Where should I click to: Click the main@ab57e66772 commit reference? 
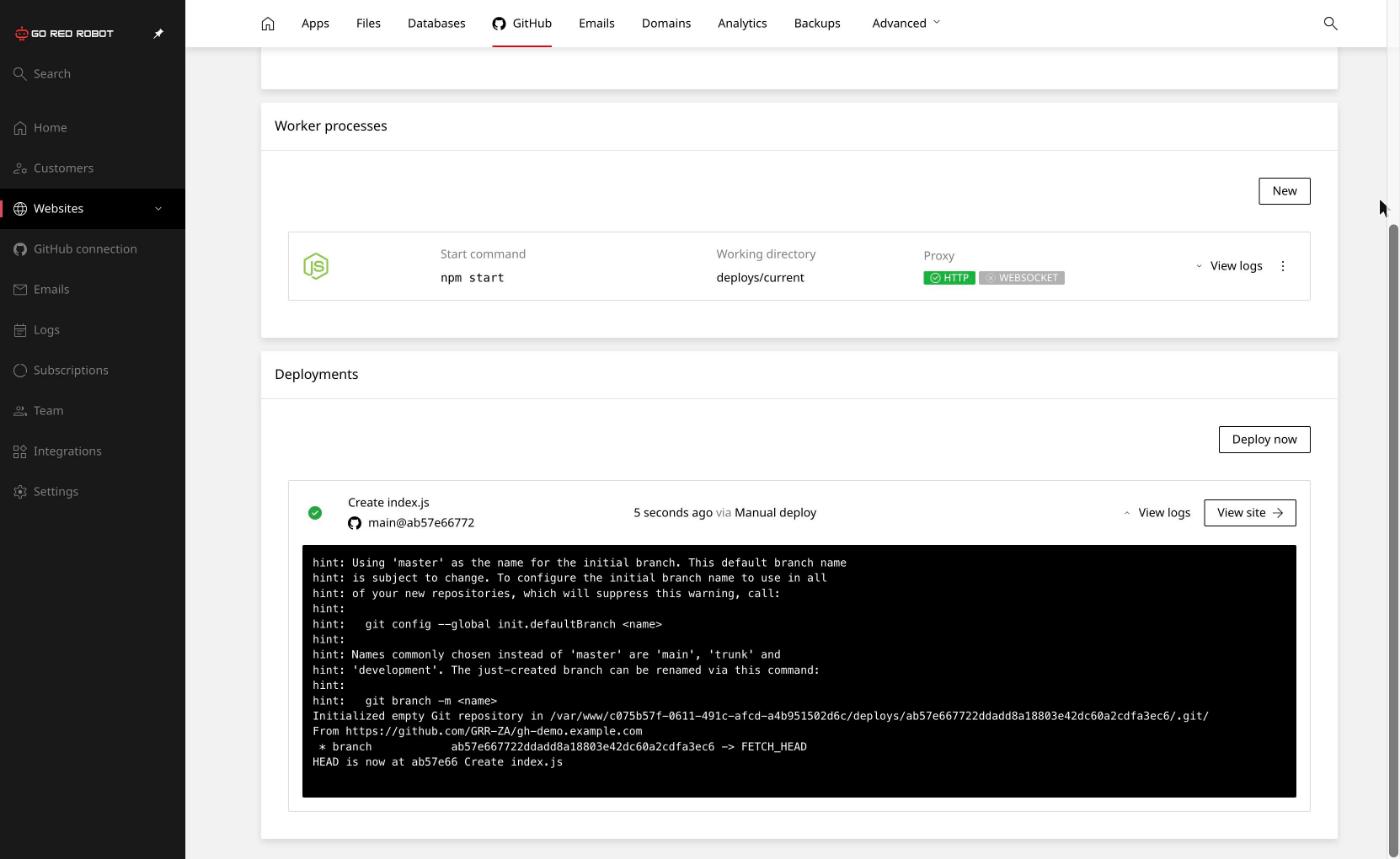421,523
